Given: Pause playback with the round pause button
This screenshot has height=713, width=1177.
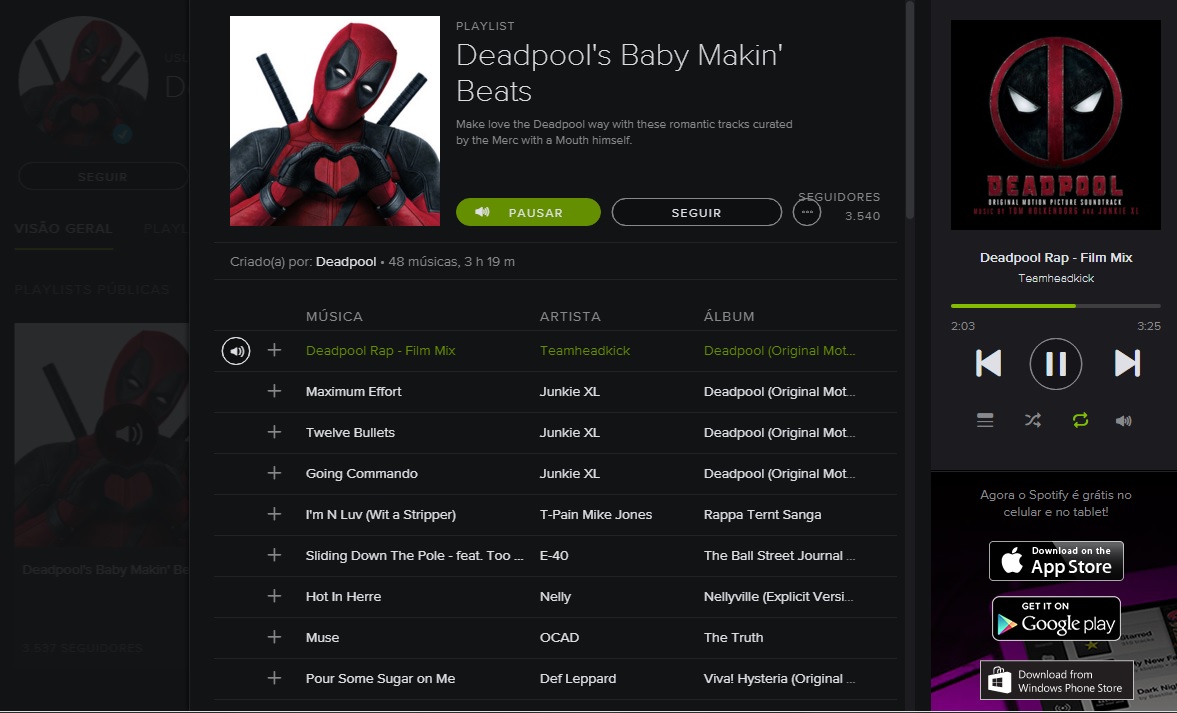Looking at the screenshot, I should pyautogui.click(x=1055, y=364).
